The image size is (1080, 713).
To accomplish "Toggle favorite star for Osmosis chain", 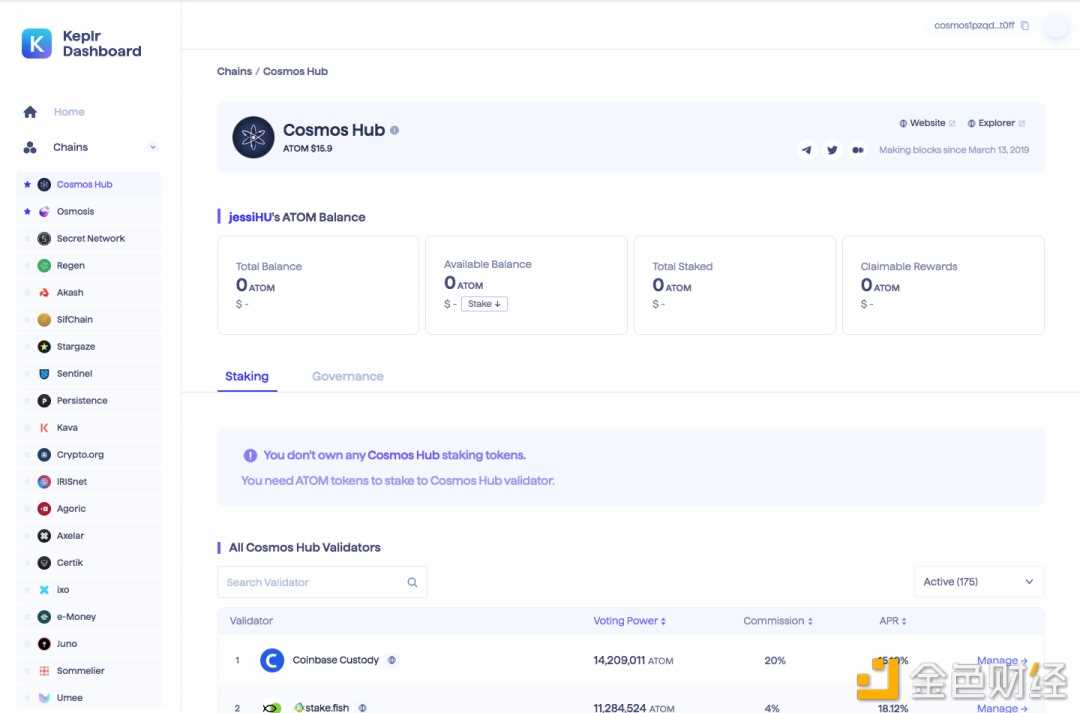I will pos(27,212).
